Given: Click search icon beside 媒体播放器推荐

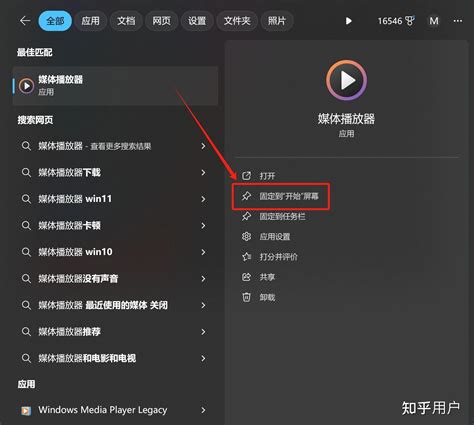Looking at the screenshot, I should tap(26, 332).
